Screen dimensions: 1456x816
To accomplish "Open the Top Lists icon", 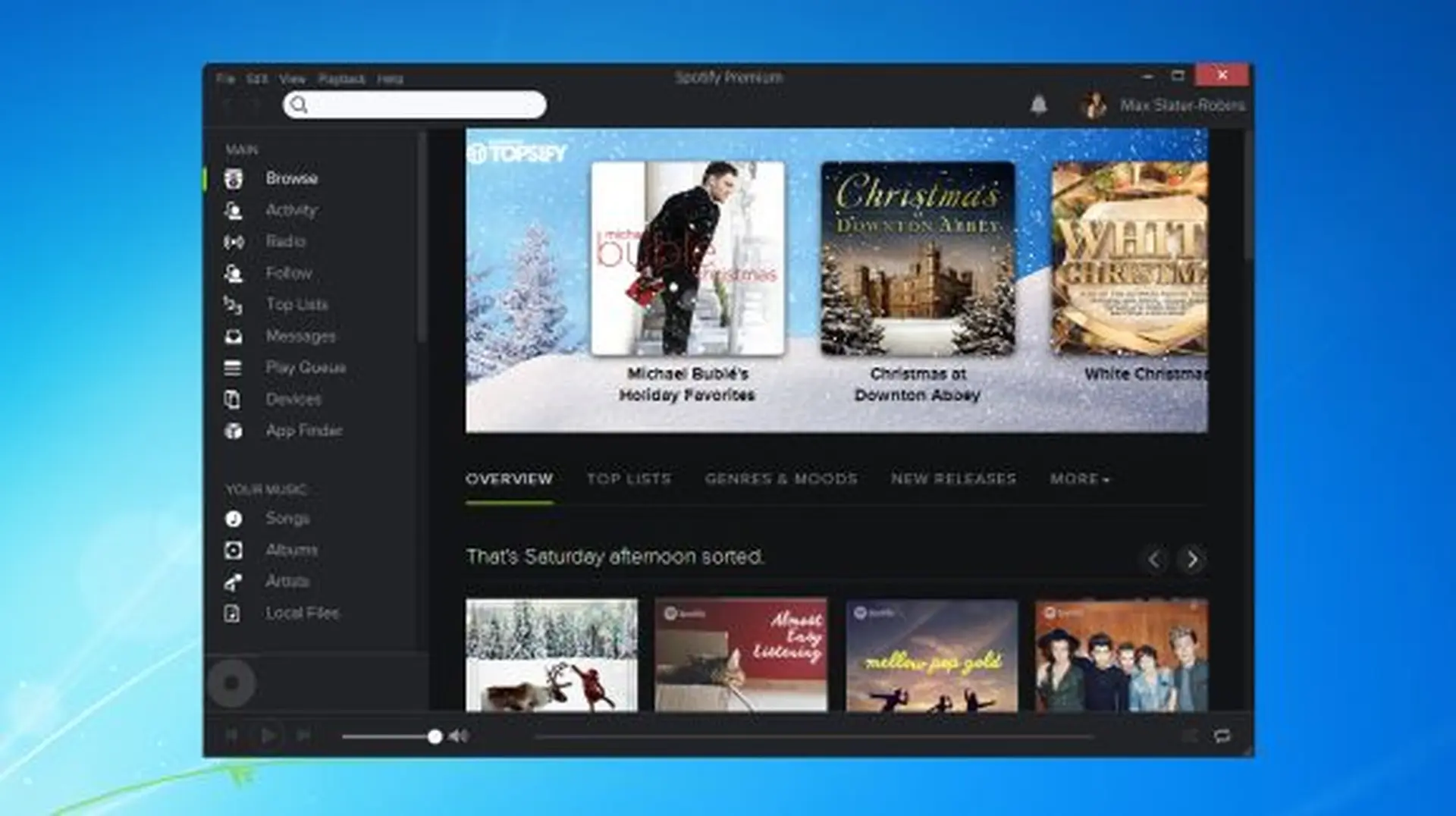I will click(234, 306).
